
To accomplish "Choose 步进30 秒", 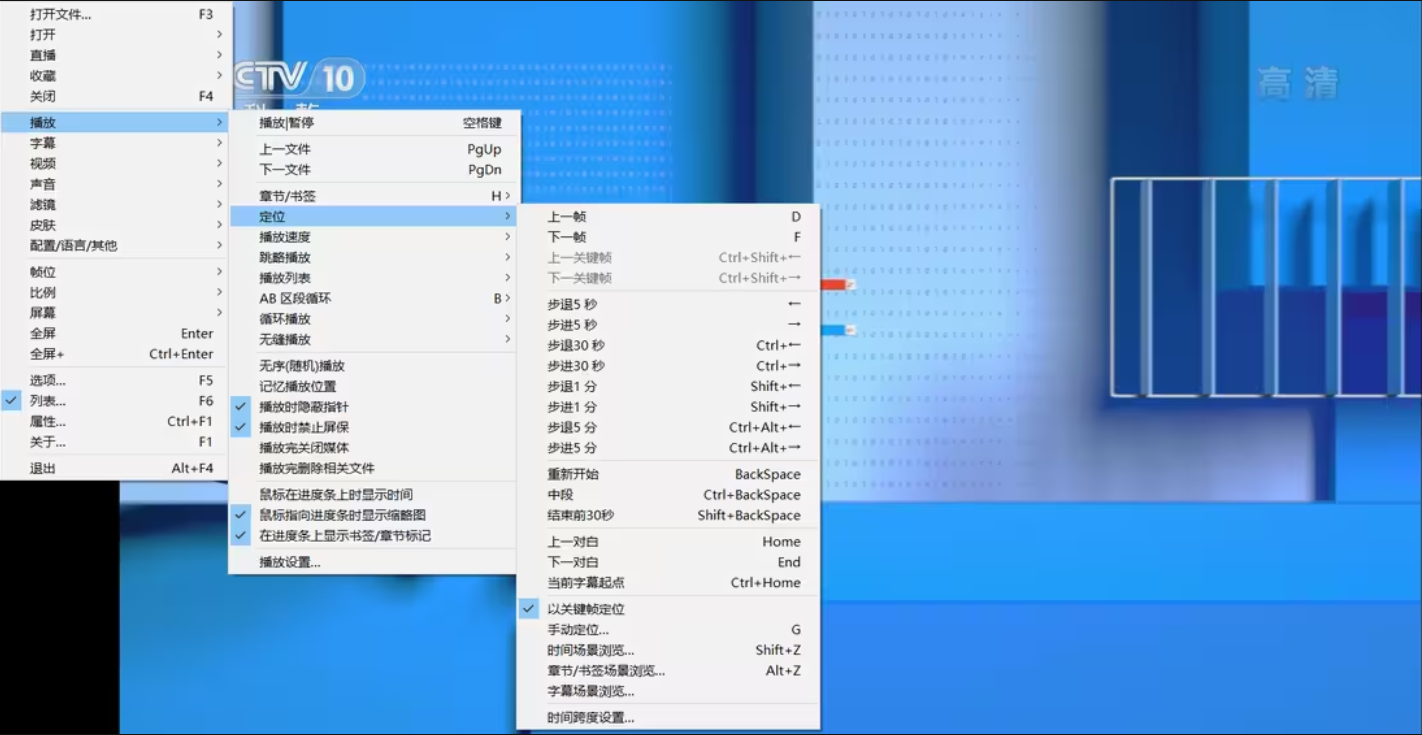I will (x=668, y=366).
